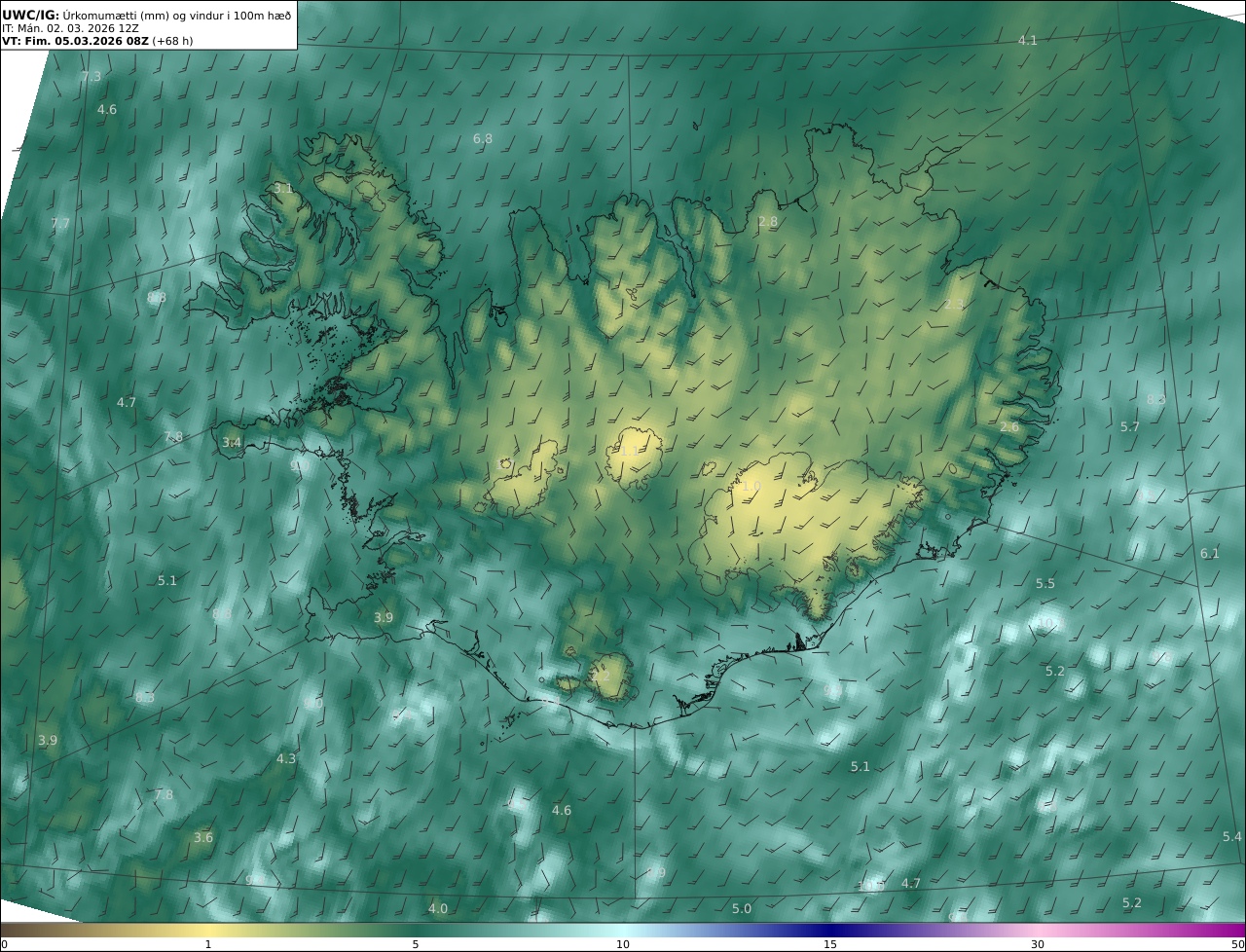Click the map value 7.3

click(x=91, y=76)
